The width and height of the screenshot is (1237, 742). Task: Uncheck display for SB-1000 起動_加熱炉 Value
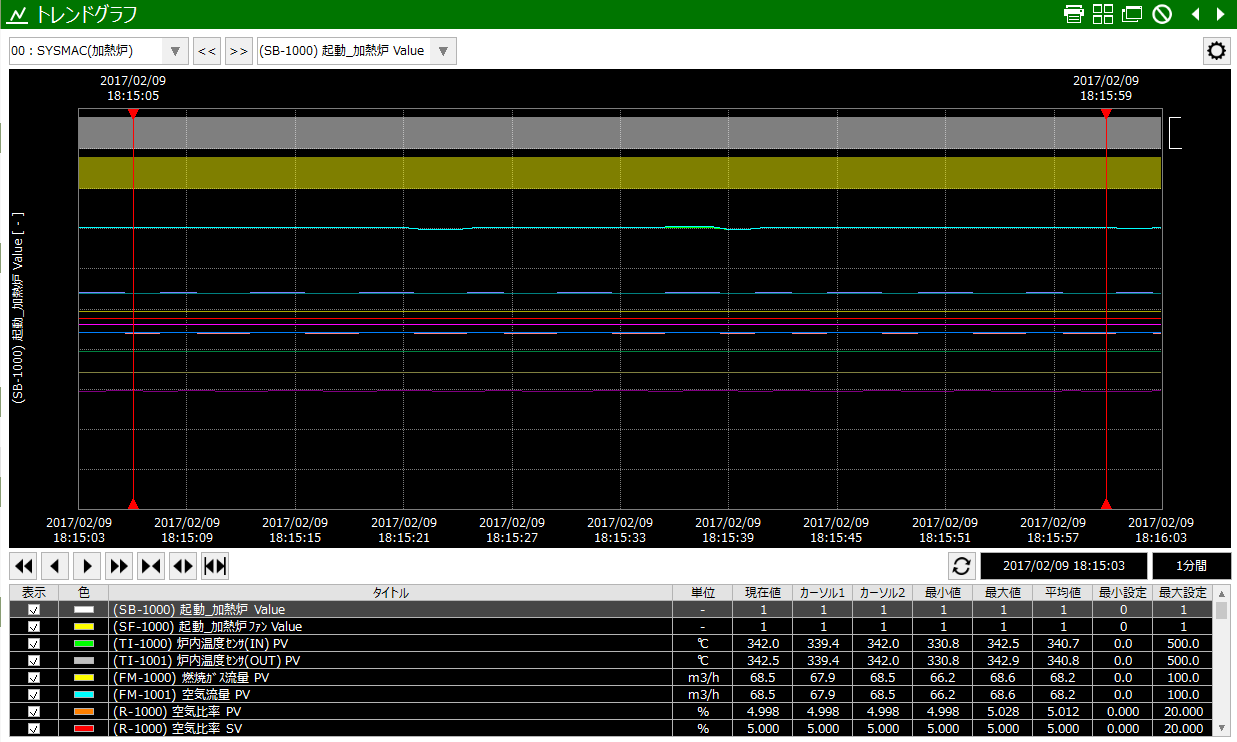(34, 610)
